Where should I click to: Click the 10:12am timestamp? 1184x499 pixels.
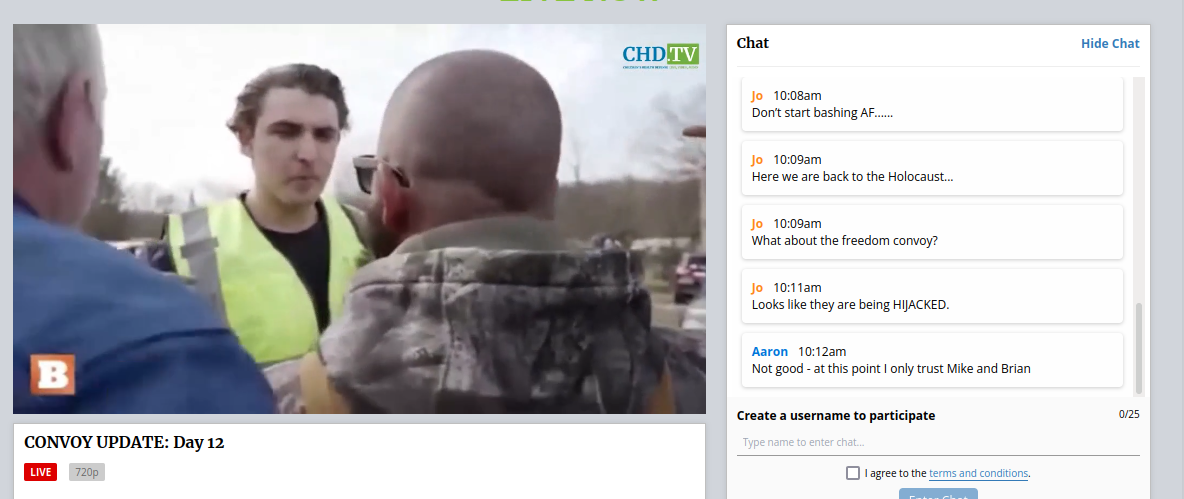pos(822,352)
